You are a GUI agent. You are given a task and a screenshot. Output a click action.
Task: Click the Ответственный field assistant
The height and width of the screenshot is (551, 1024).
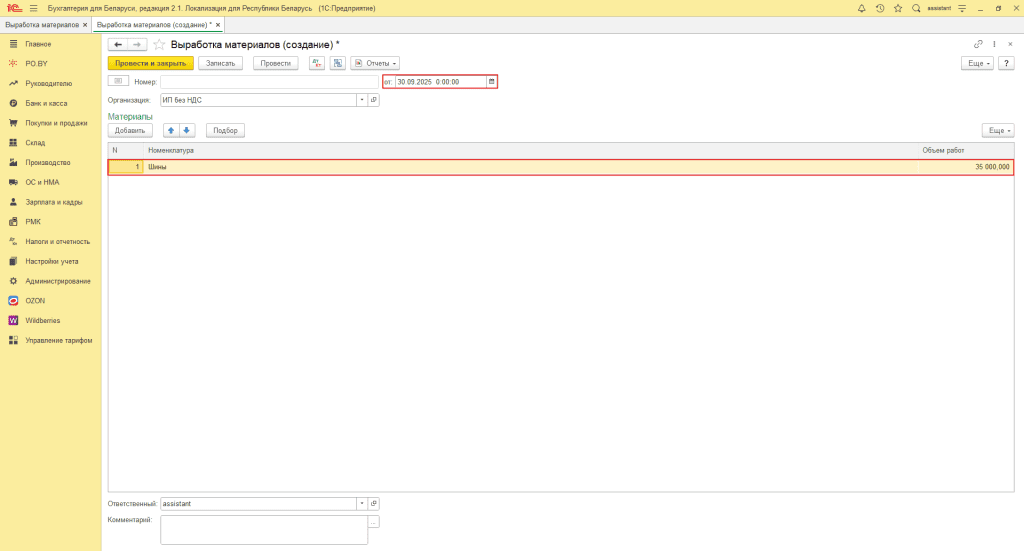coord(259,503)
